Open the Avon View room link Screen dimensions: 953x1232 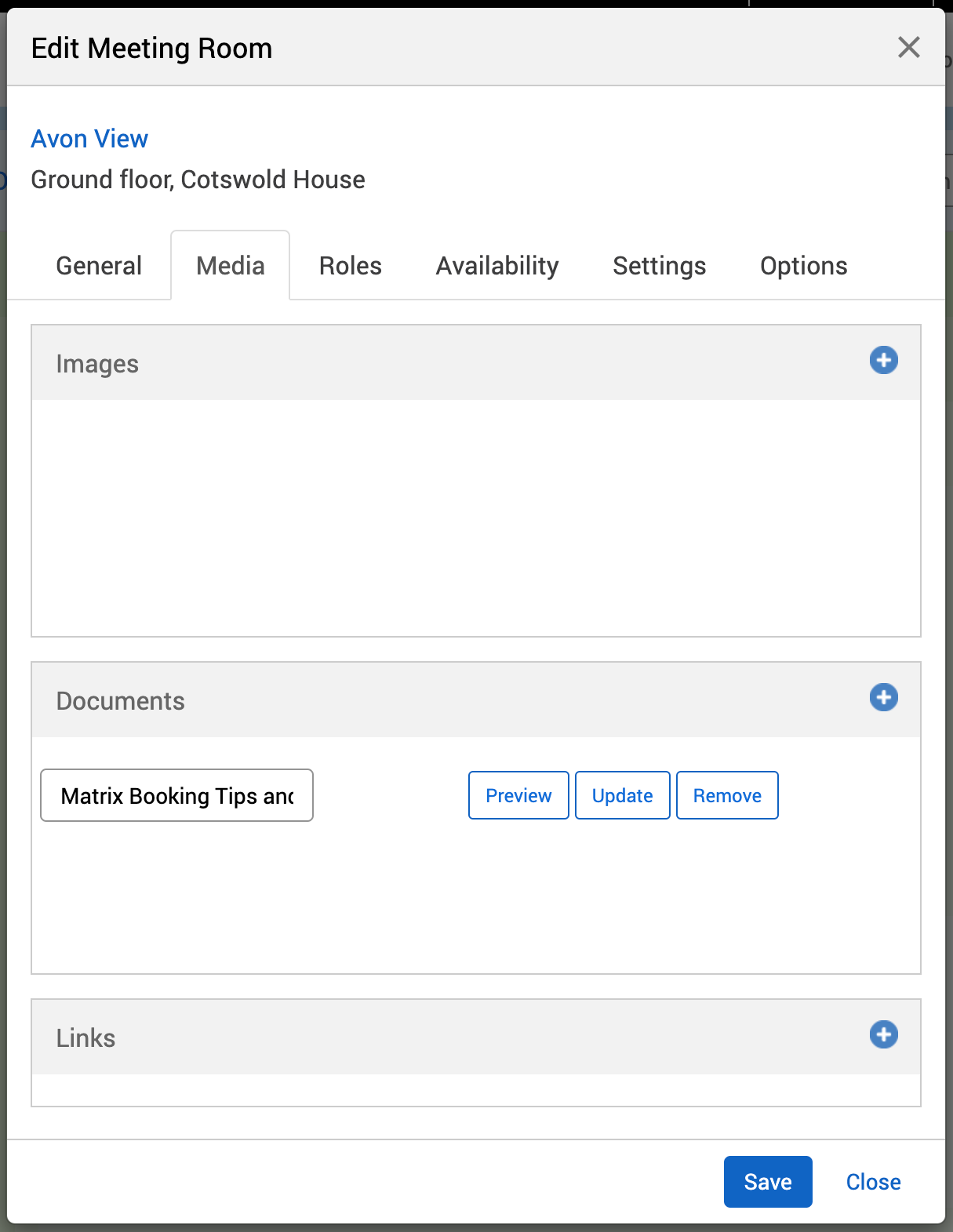(x=89, y=139)
